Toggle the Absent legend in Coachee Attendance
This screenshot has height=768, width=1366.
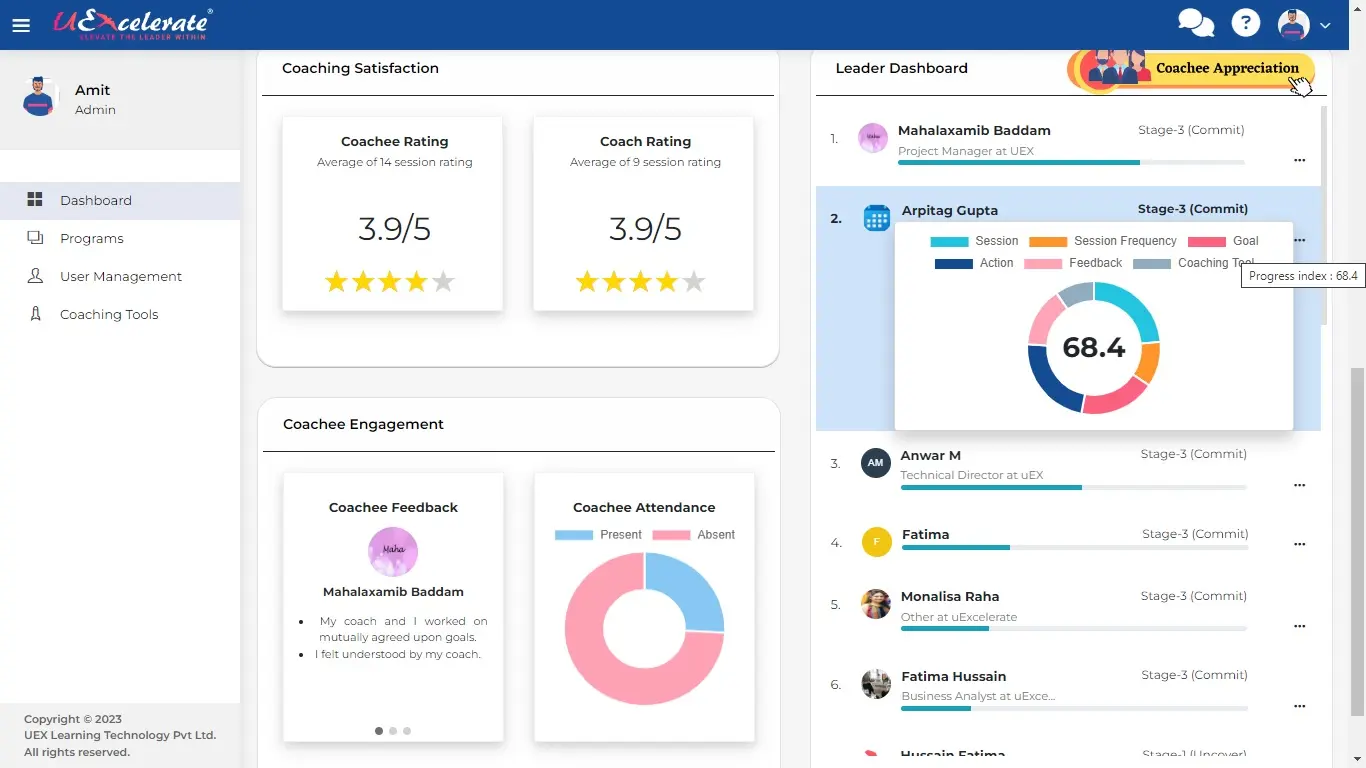pyautogui.click(x=694, y=535)
